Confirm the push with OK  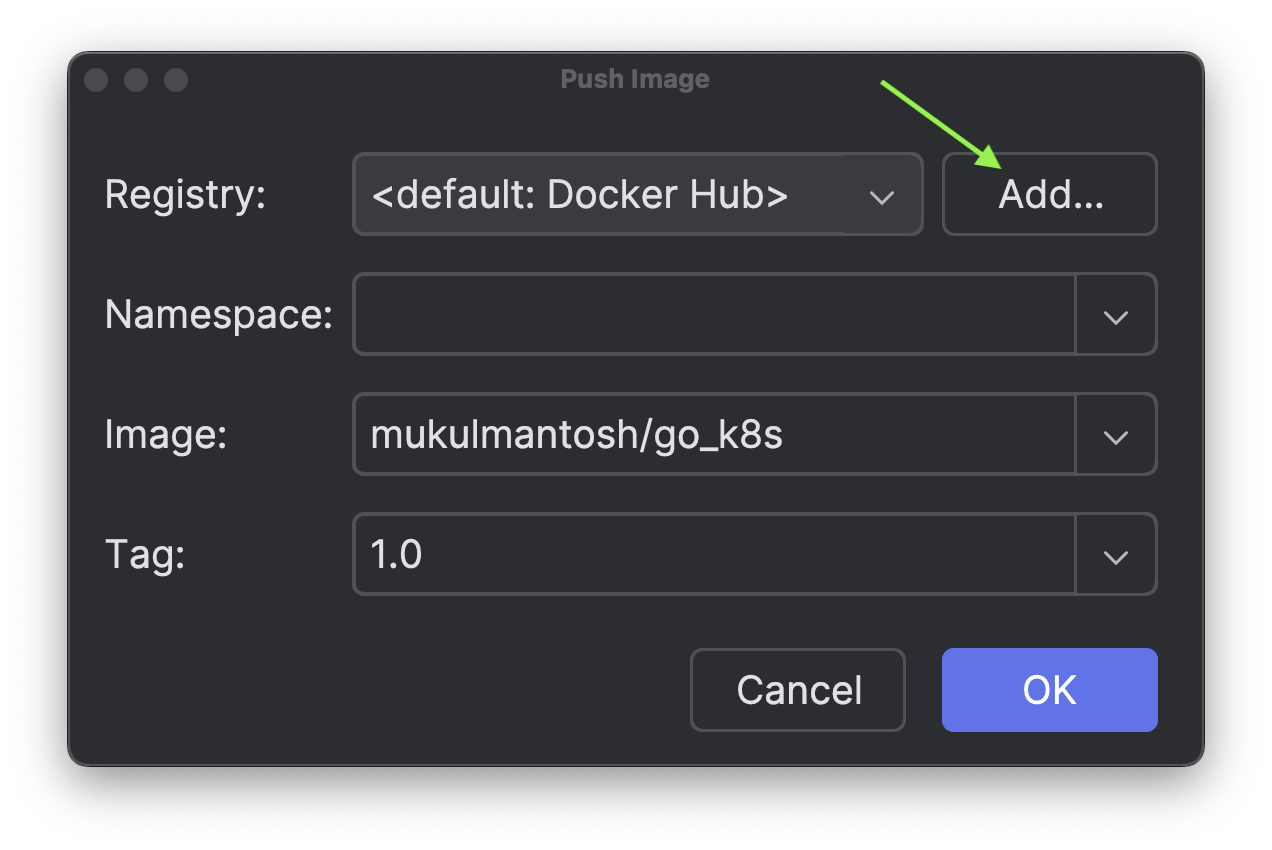coord(1050,690)
